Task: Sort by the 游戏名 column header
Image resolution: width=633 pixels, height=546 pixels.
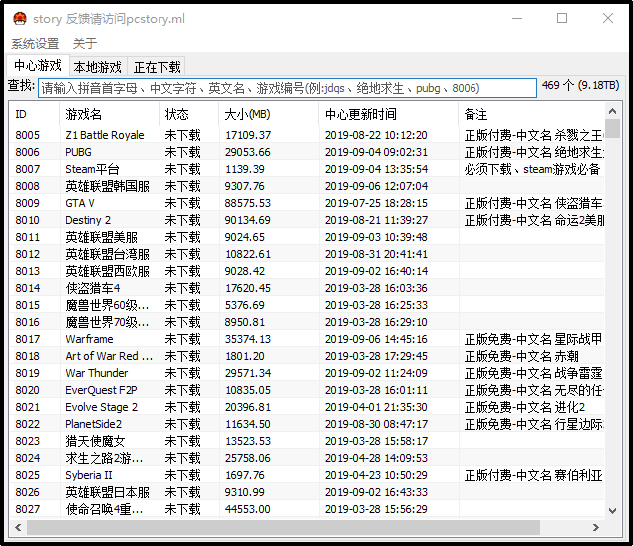Action: pos(109,114)
